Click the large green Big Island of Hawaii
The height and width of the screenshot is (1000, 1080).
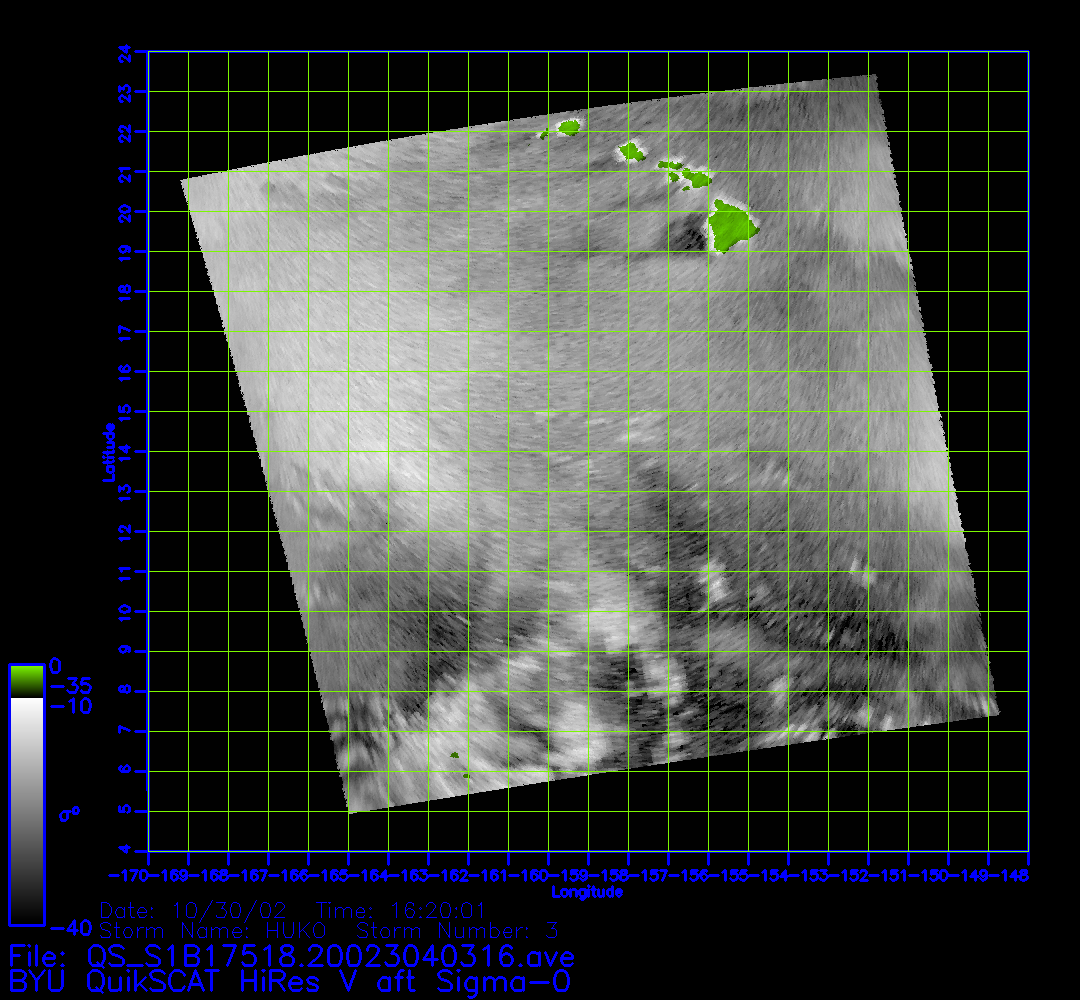click(x=731, y=225)
